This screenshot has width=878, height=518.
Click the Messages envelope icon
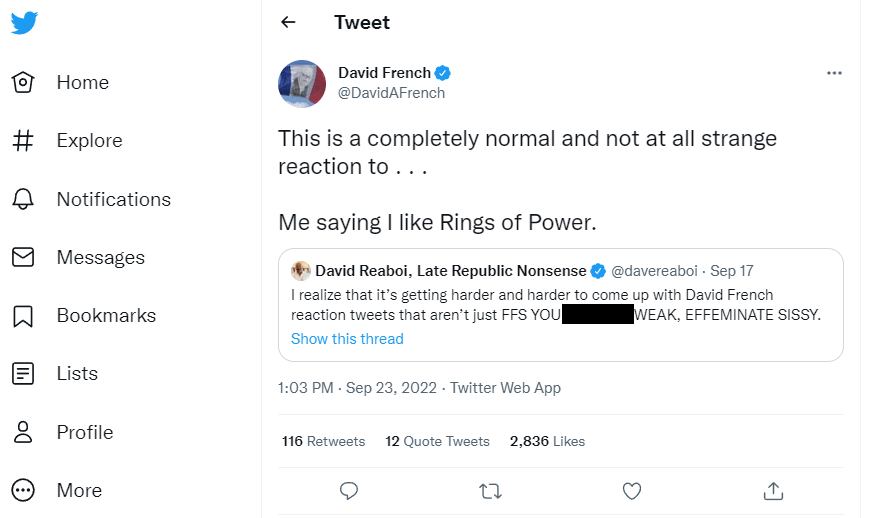pos(23,257)
